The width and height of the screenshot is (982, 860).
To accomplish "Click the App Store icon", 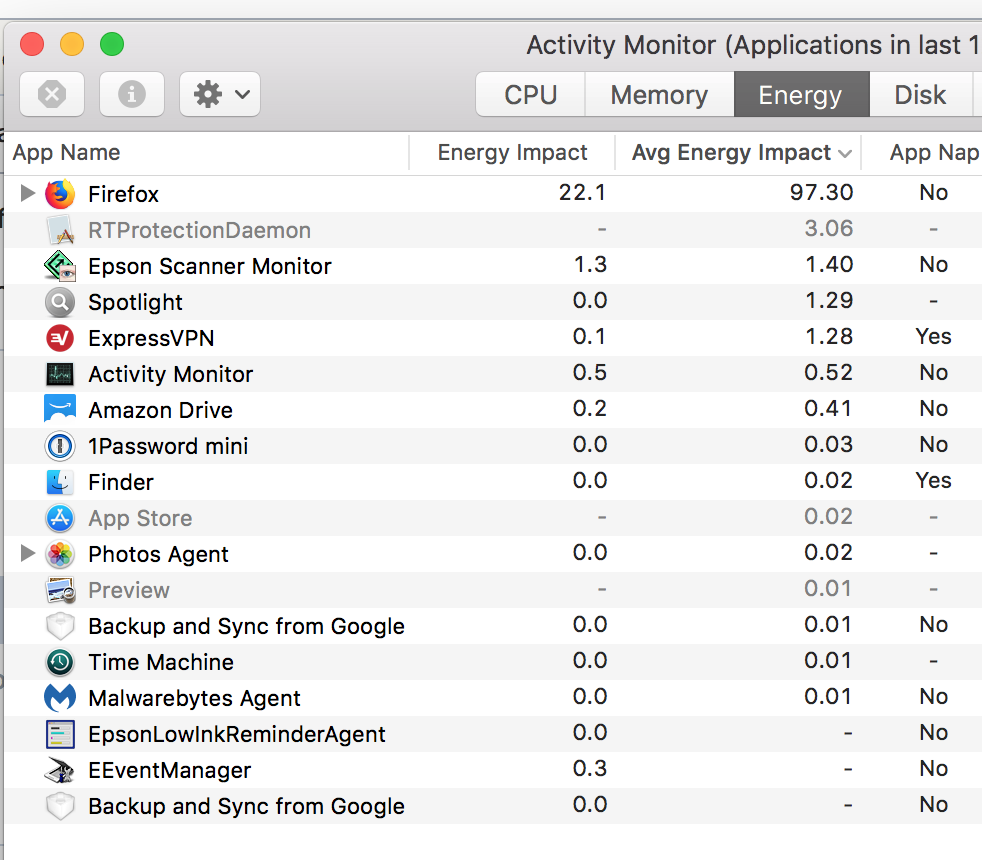I will click(60, 518).
